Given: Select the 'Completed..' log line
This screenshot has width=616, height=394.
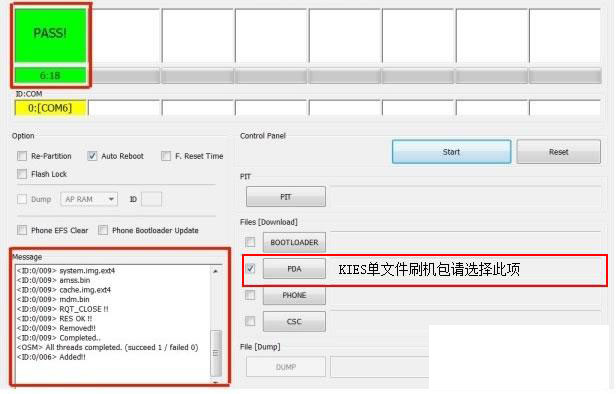Looking at the screenshot, I should click(x=59, y=338).
